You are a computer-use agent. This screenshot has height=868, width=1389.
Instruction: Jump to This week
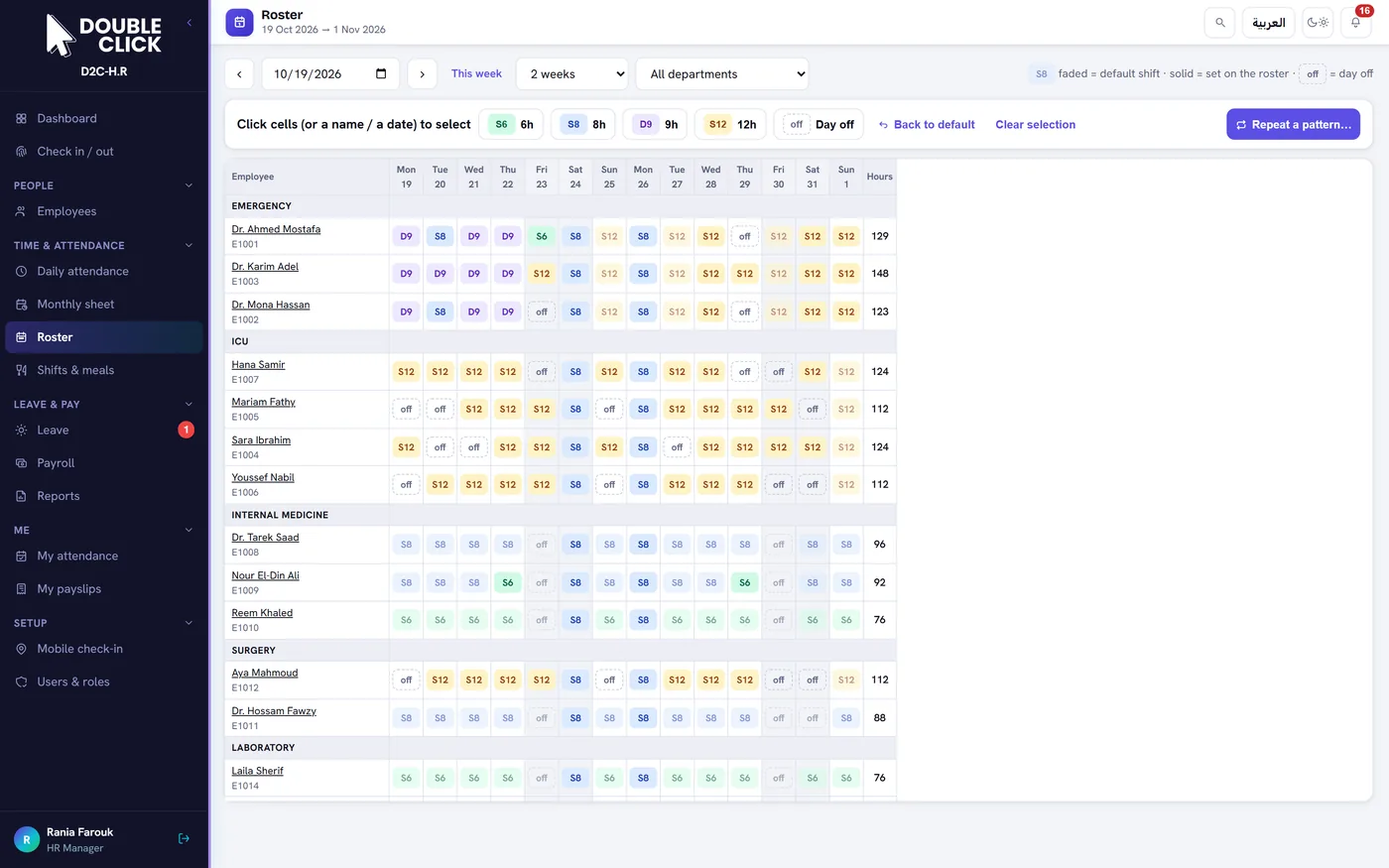tap(476, 73)
